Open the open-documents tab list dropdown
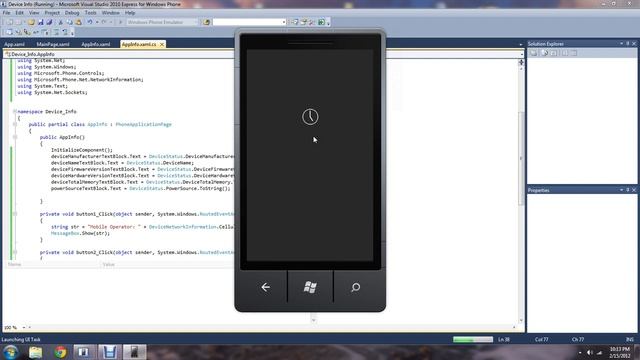 [520, 44]
